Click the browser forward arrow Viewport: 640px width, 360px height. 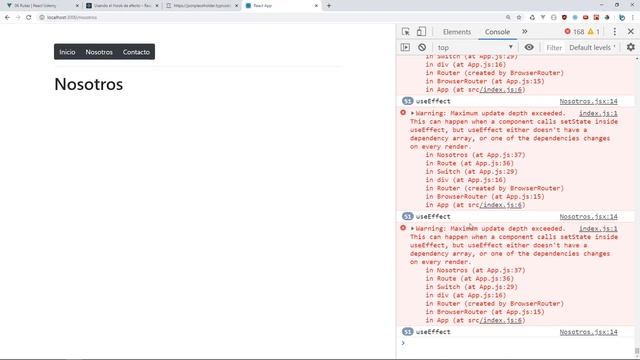[18, 18]
